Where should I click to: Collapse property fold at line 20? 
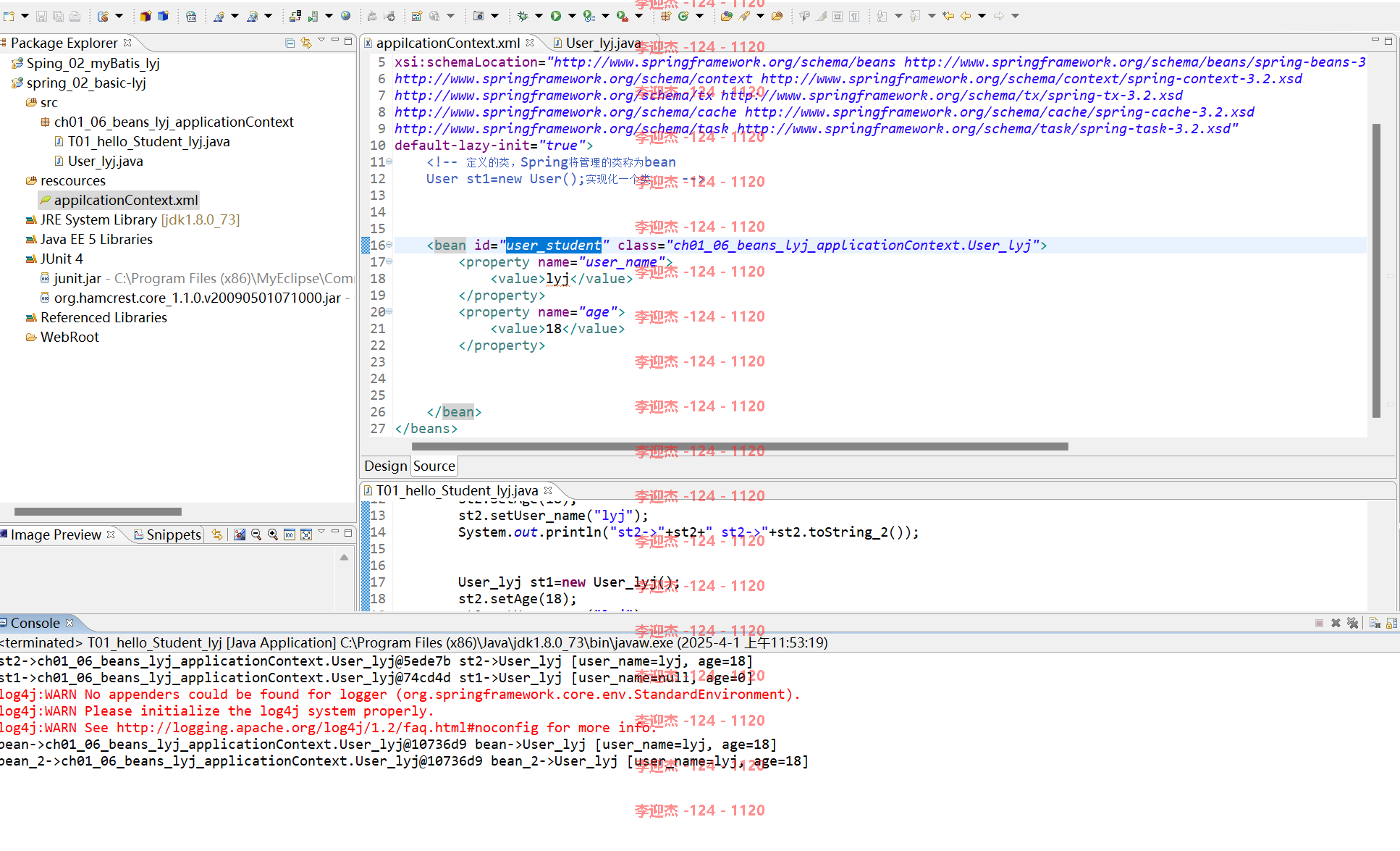pyautogui.click(x=389, y=311)
